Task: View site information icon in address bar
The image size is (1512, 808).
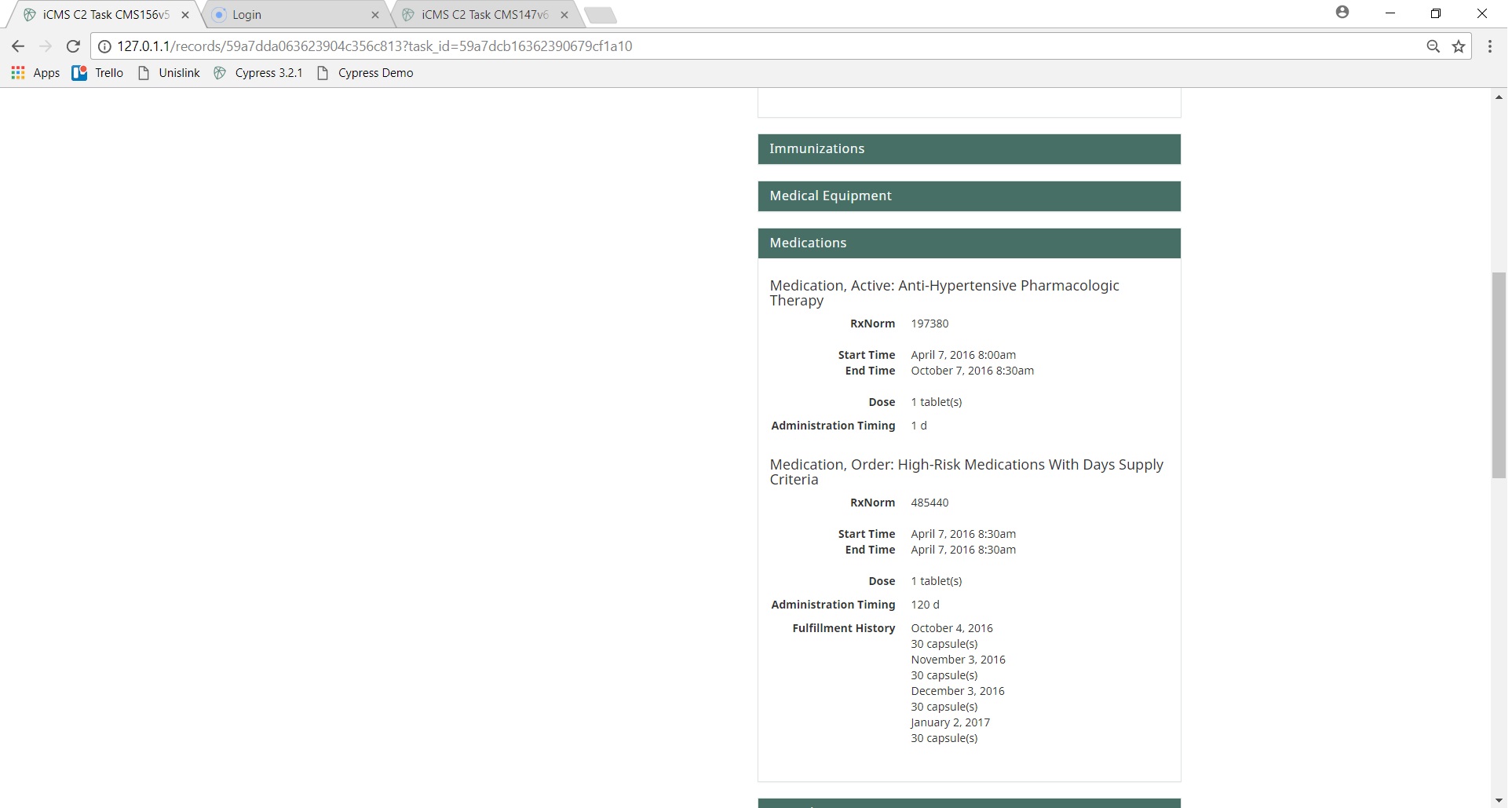Action: (104, 46)
